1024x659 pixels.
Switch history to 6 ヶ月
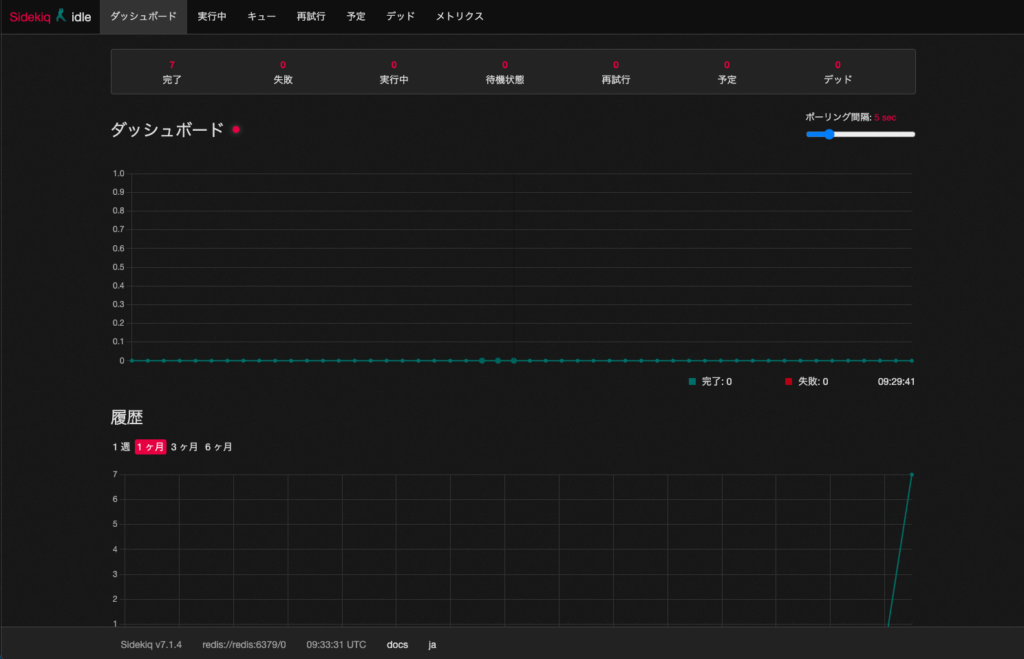(x=219, y=447)
